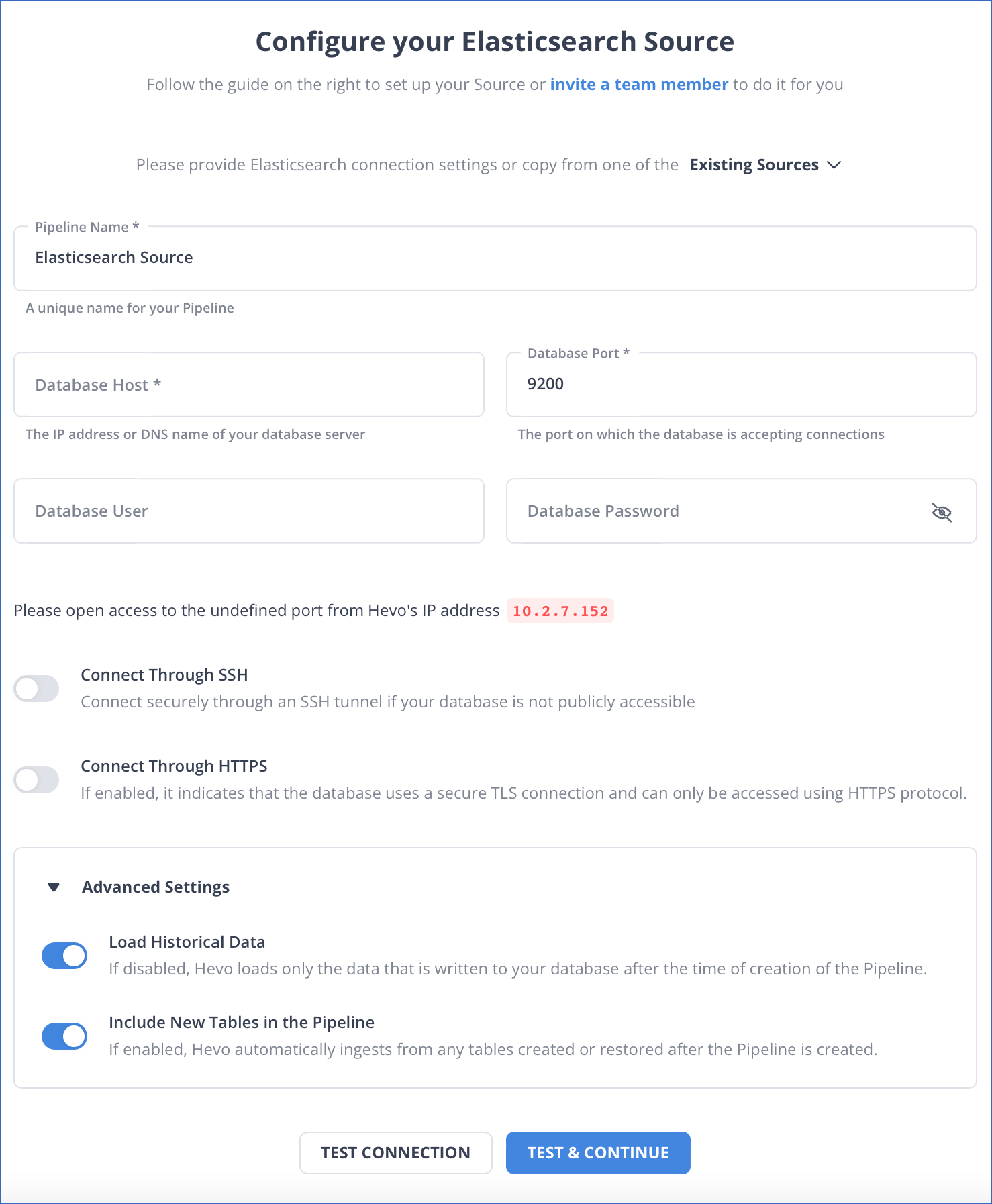Show the Database Password with the eye icon
Image resolution: width=992 pixels, height=1204 pixels.
click(942, 512)
